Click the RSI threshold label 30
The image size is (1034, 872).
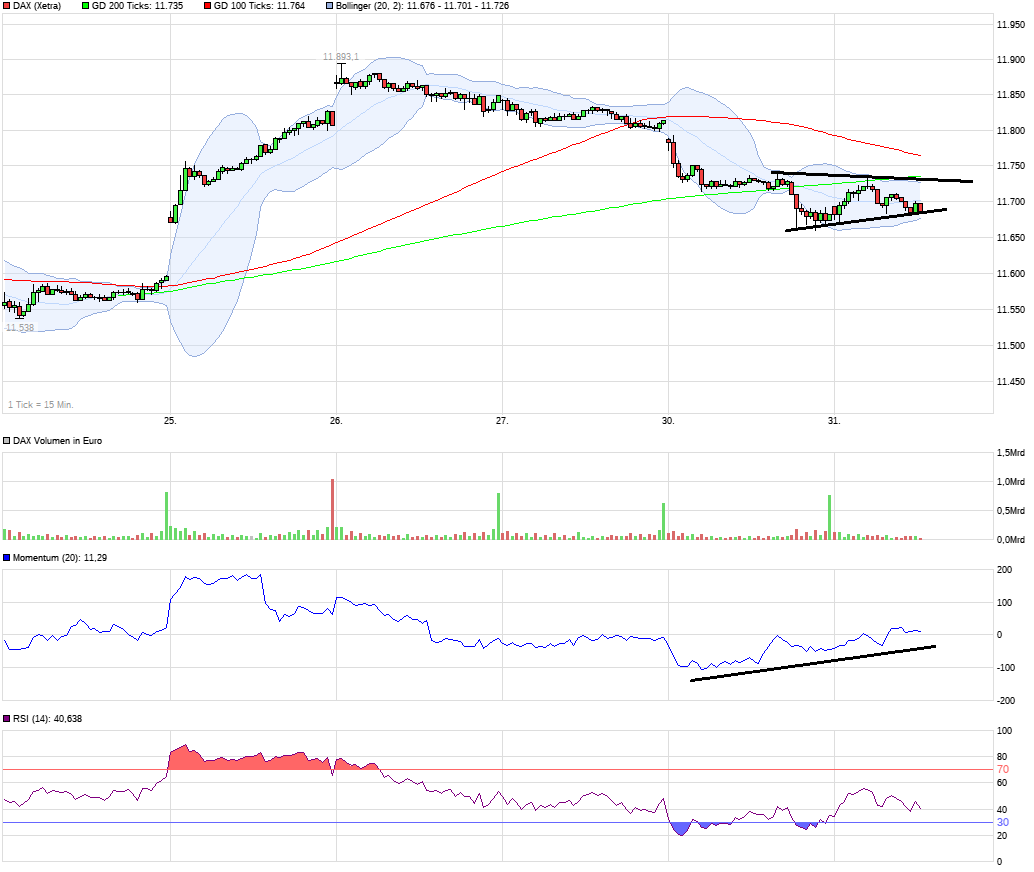(x=1003, y=823)
